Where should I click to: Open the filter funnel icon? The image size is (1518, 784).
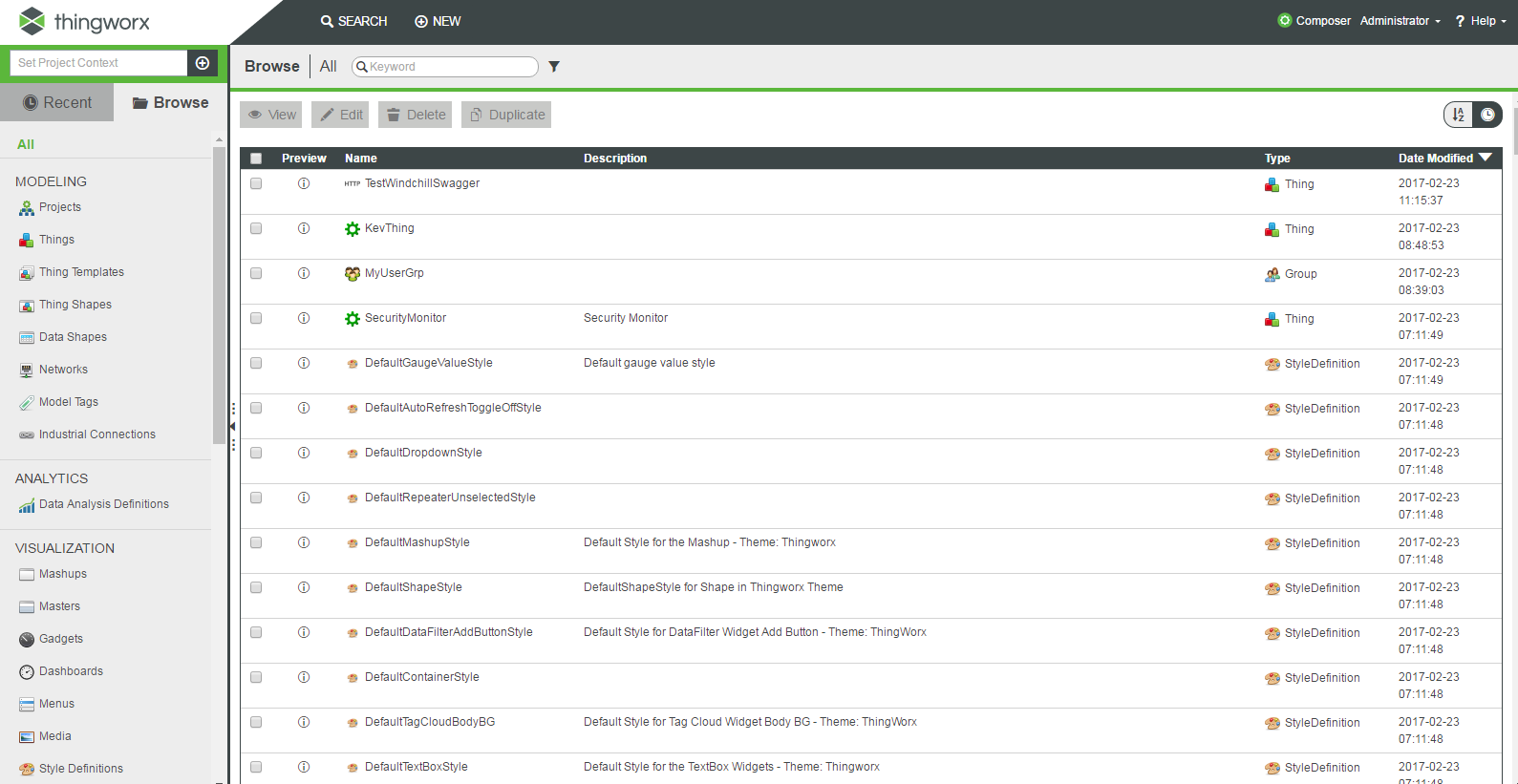pyautogui.click(x=554, y=67)
